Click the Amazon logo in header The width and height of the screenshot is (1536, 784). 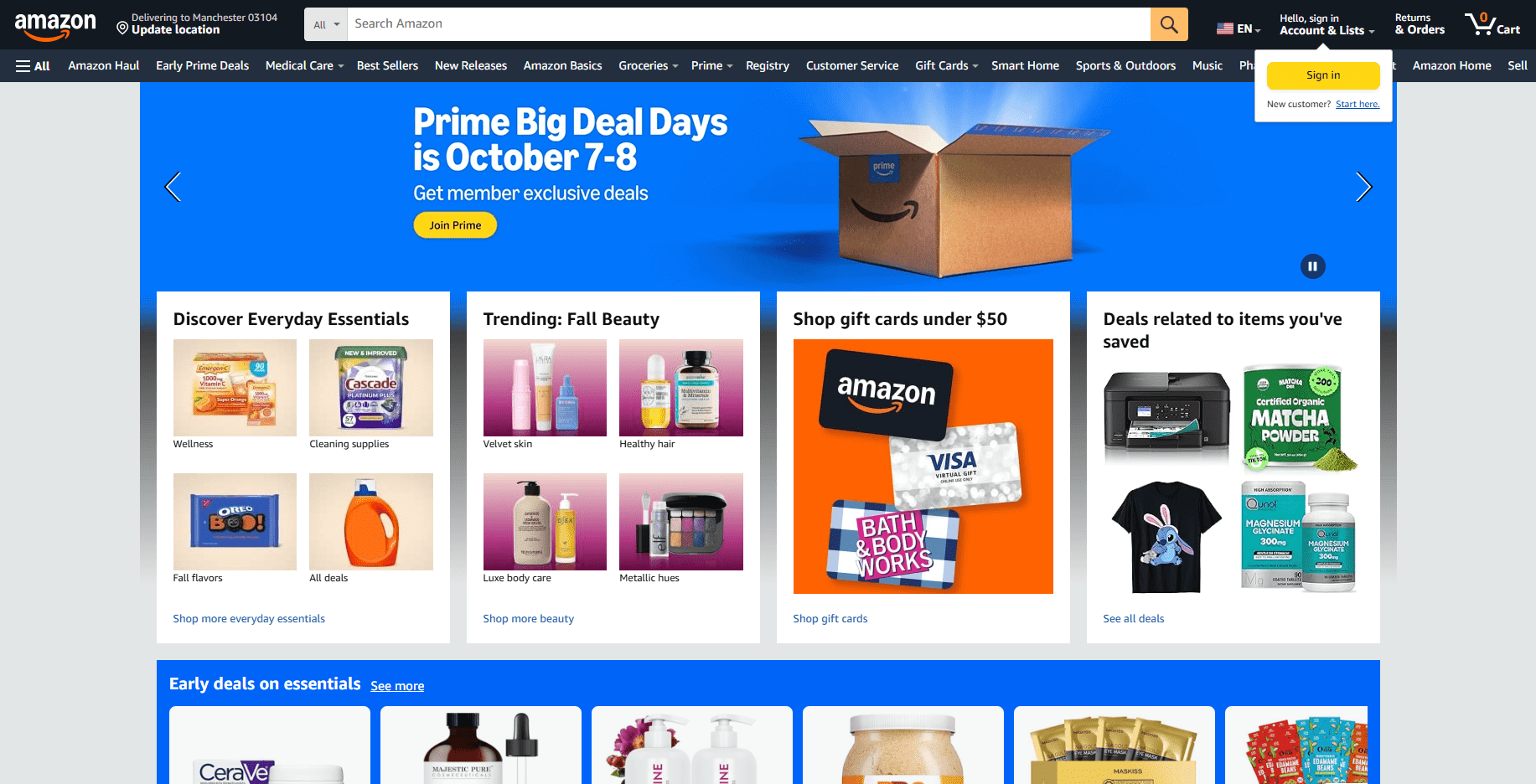(55, 25)
